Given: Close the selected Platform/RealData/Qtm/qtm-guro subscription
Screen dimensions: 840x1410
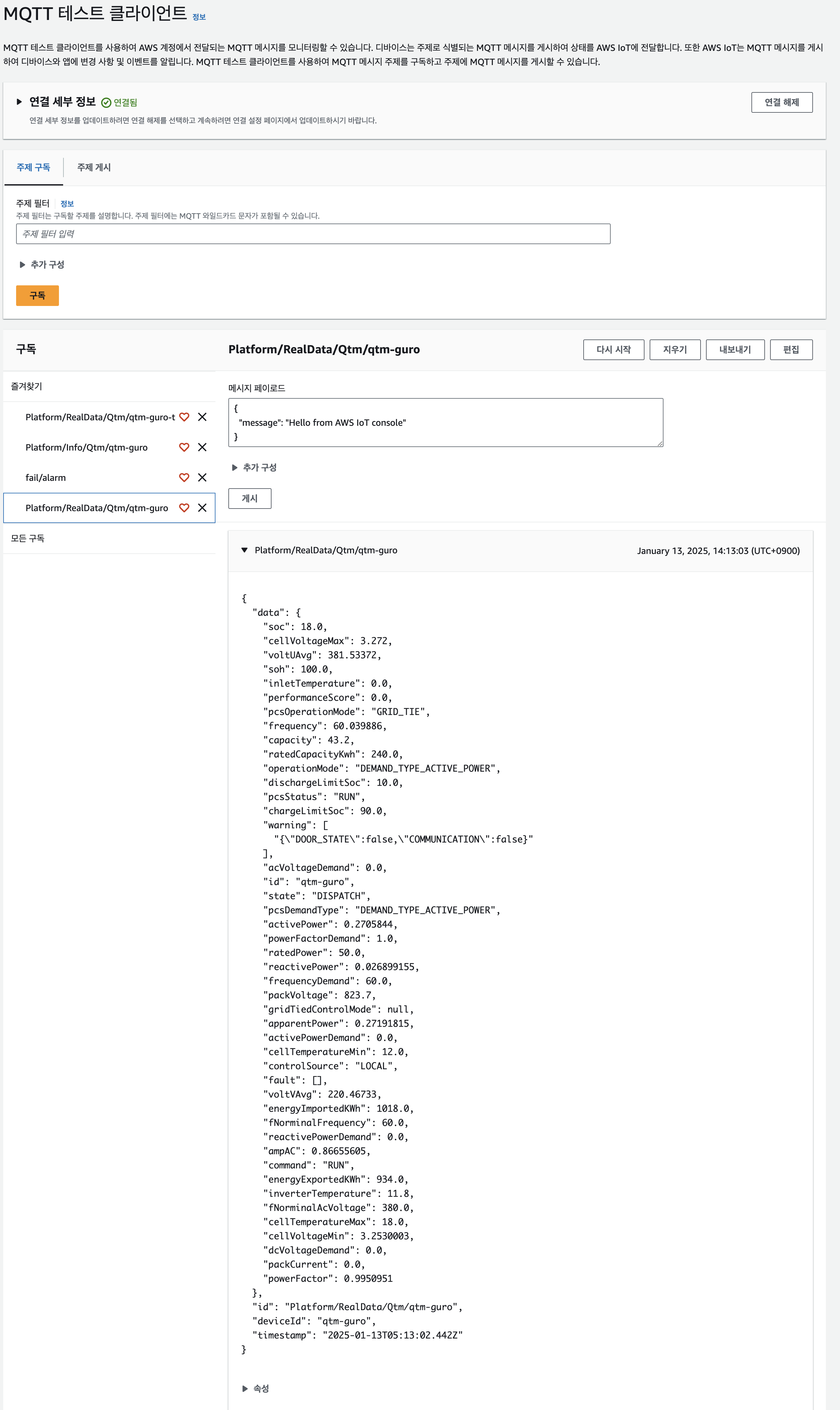Looking at the screenshot, I should pyautogui.click(x=202, y=508).
